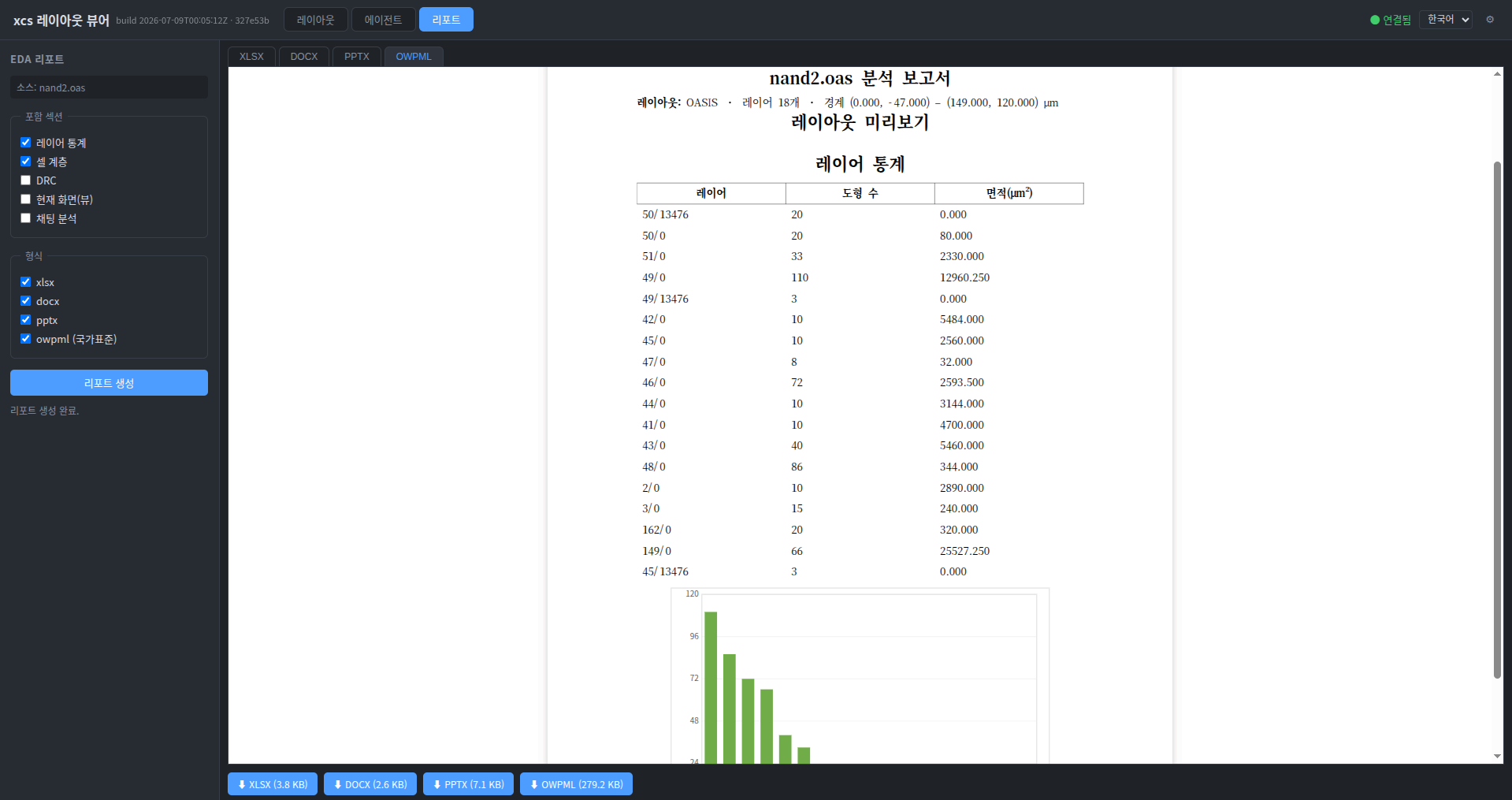The height and width of the screenshot is (800, 1512).
Task: Click the 레이어 table column header
Action: 711,193
